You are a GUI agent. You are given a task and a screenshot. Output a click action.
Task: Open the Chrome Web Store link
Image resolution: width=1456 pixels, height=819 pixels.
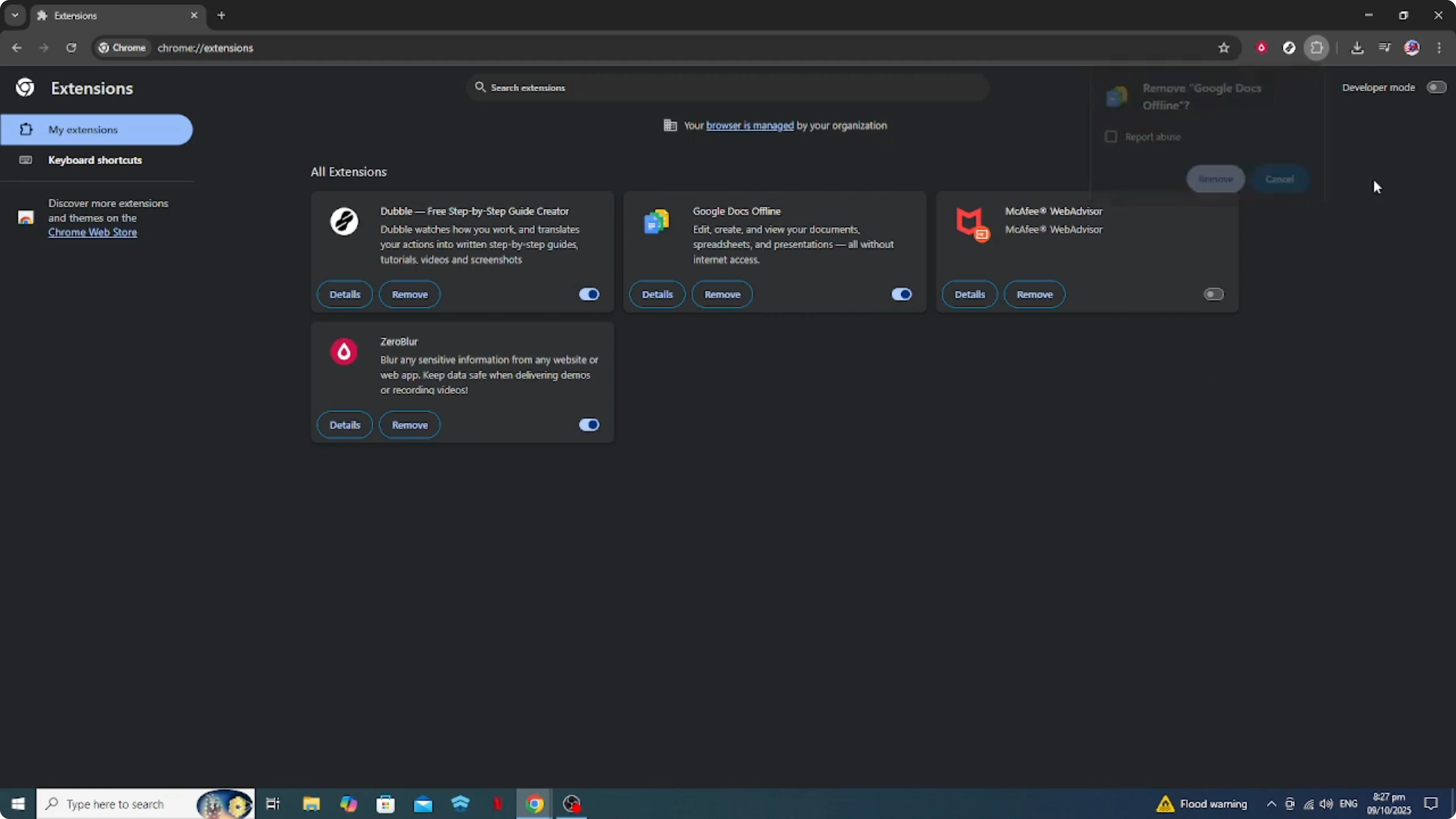93,232
